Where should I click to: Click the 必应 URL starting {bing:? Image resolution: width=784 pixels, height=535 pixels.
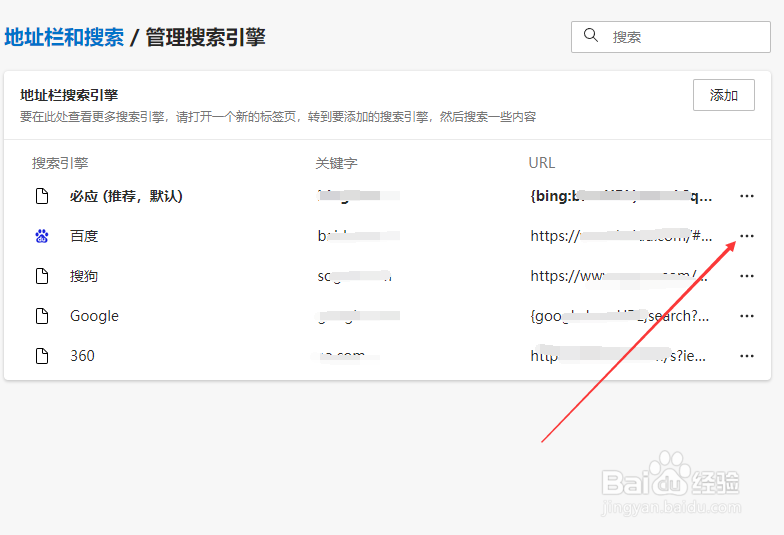coord(621,196)
